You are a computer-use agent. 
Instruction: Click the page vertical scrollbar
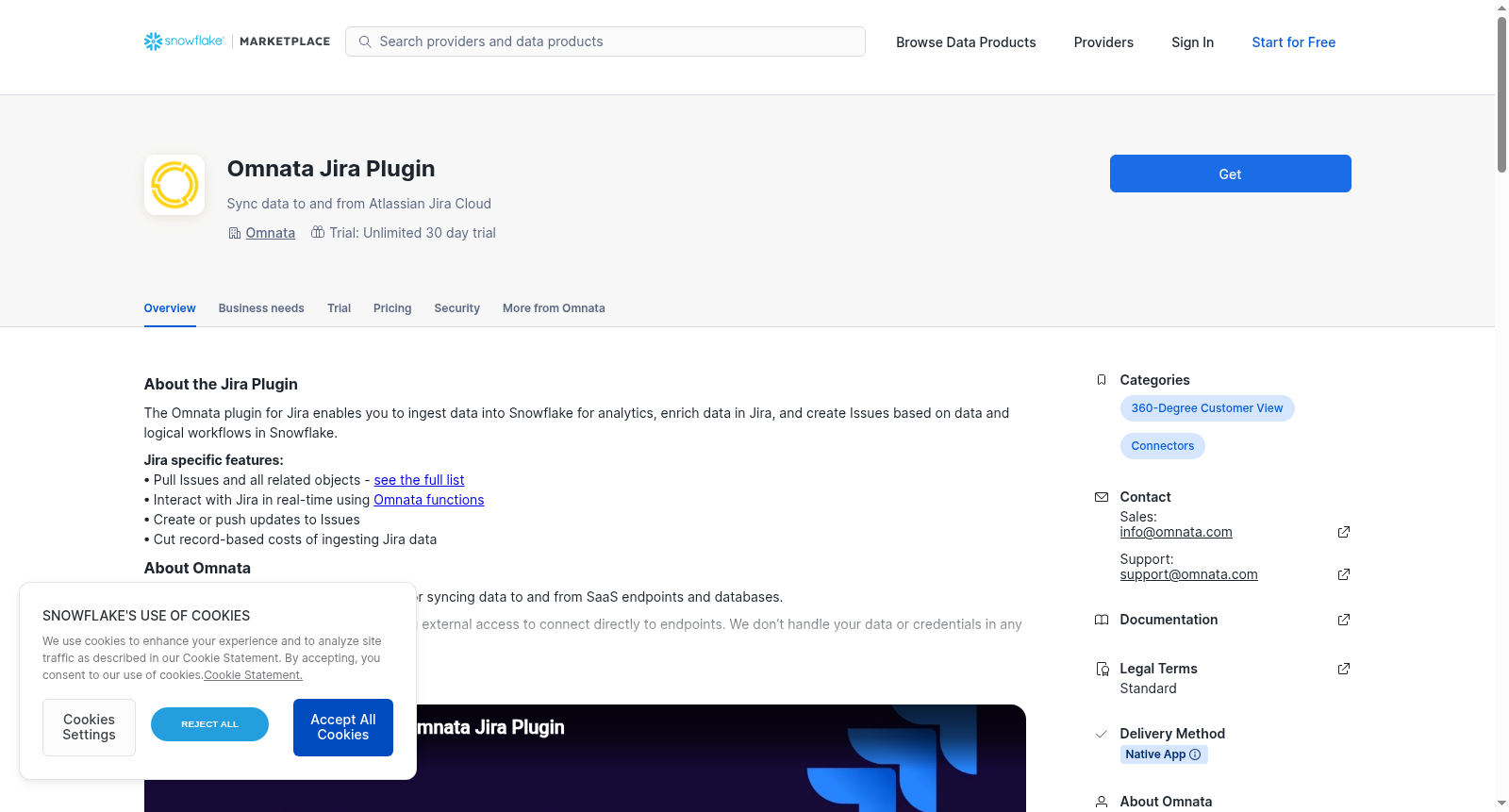click(x=1501, y=94)
